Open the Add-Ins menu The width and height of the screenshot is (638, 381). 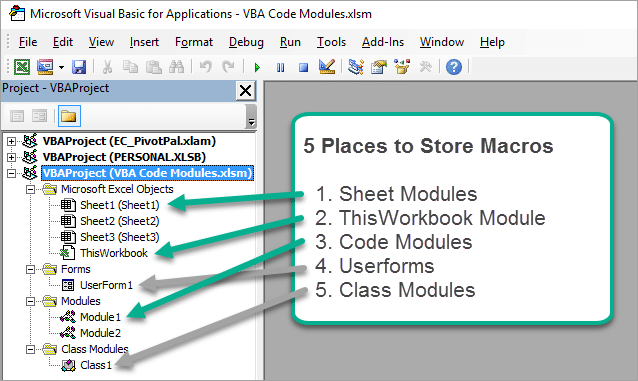383,42
